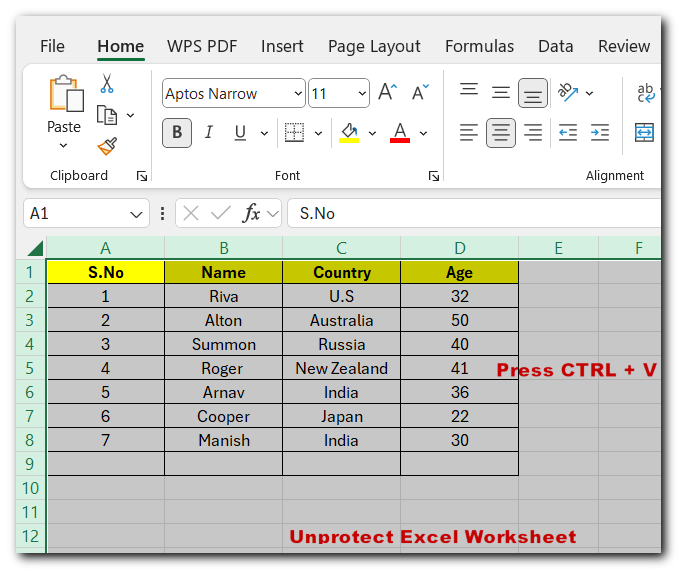678x570 pixels.
Task: Click the Format Painter brush icon
Action: tap(107, 146)
